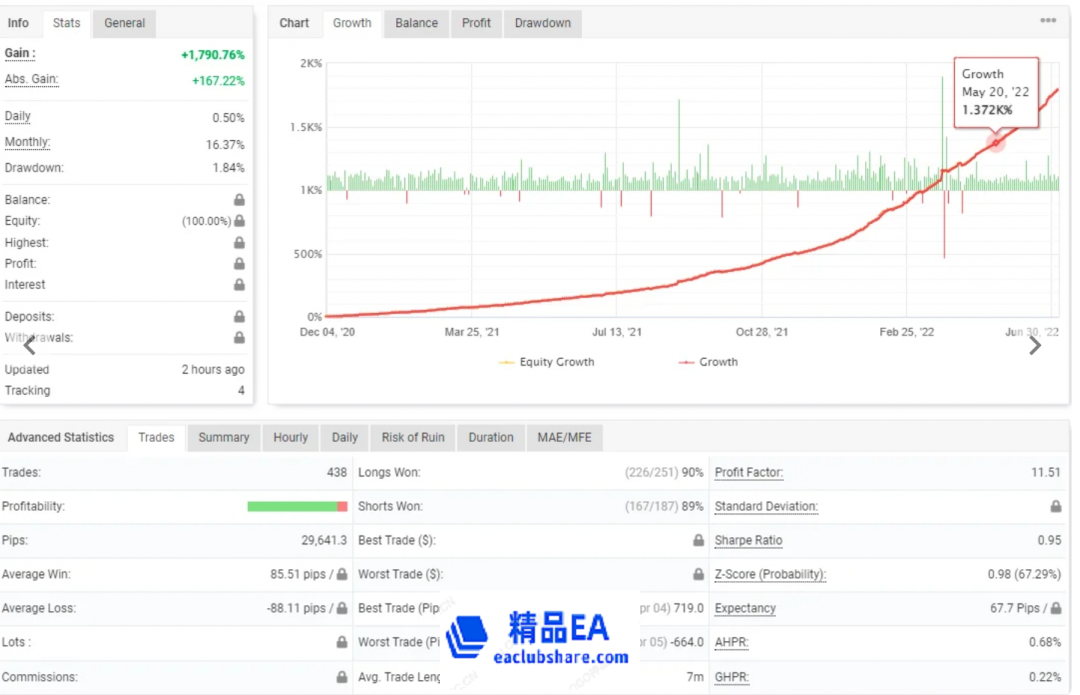This screenshot has width=1080, height=695.
Task: Click the lock icon next to Balance
Action: pyautogui.click(x=239, y=200)
